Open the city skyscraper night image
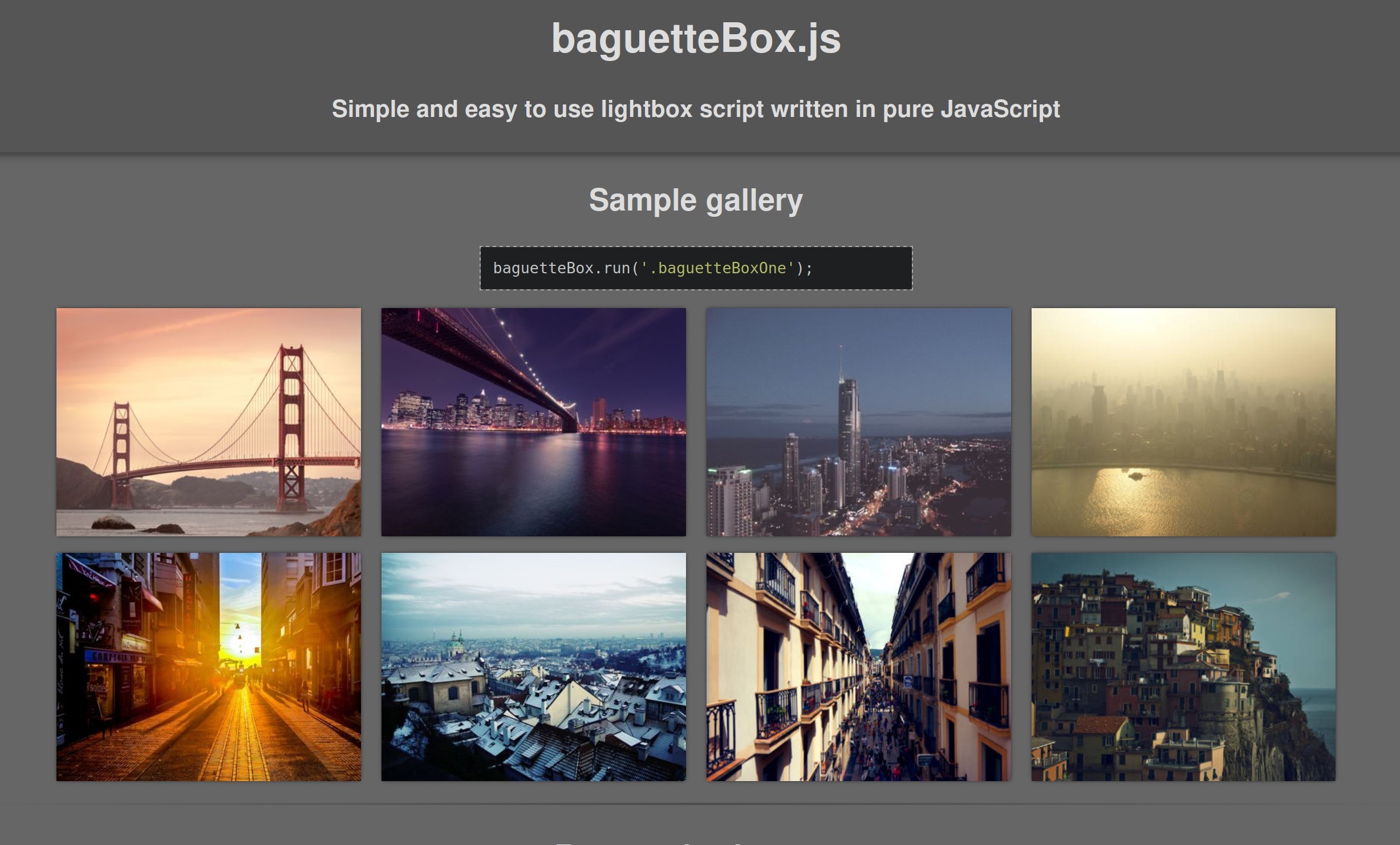Image resolution: width=1400 pixels, height=845 pixels. (858, 422)
